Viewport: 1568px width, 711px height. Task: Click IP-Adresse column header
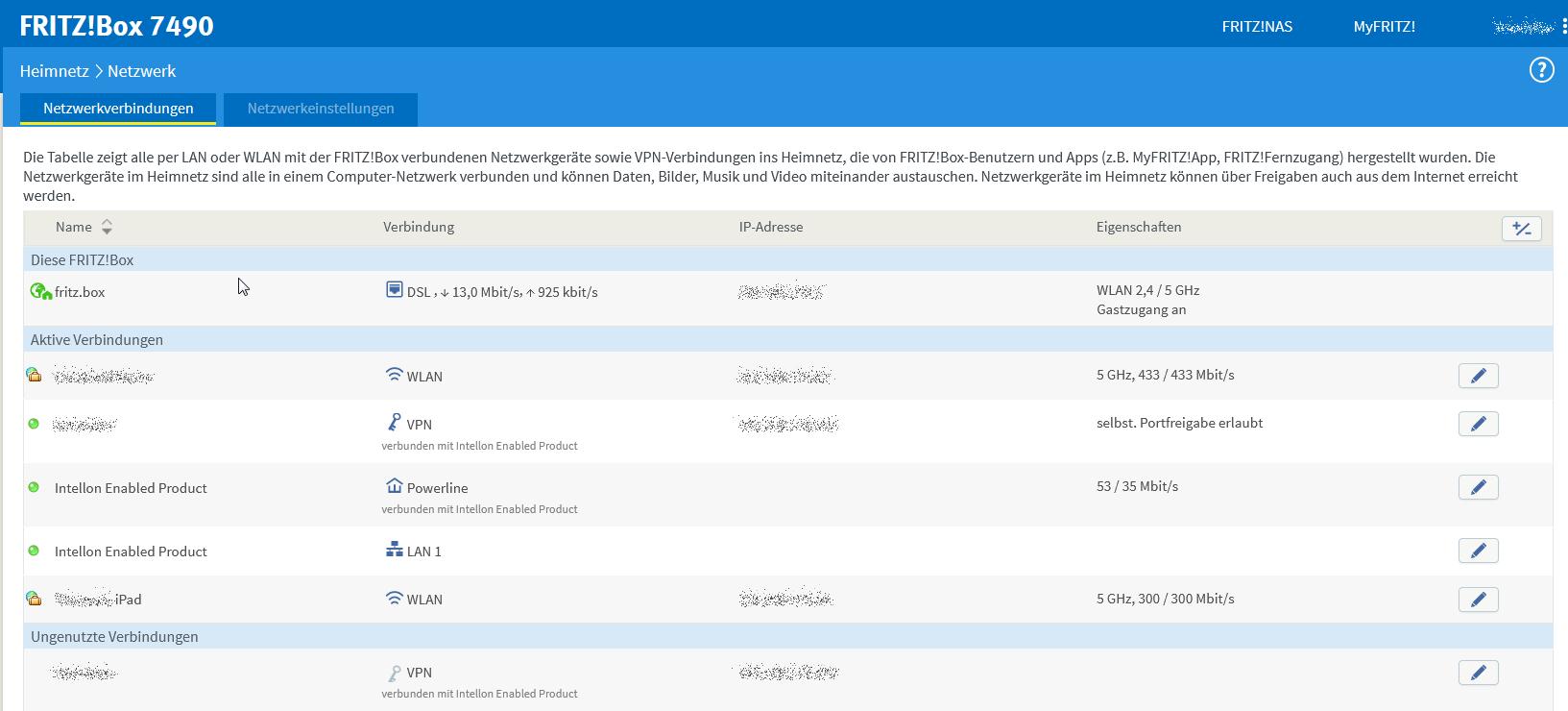pyautogui.click(x=771, y=227)
